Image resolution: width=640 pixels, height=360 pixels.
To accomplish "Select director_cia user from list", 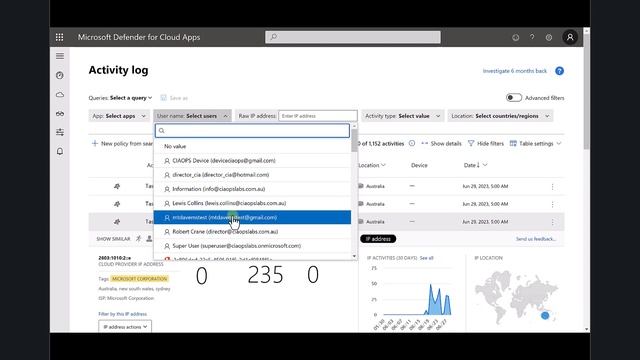I will [252, 175].
